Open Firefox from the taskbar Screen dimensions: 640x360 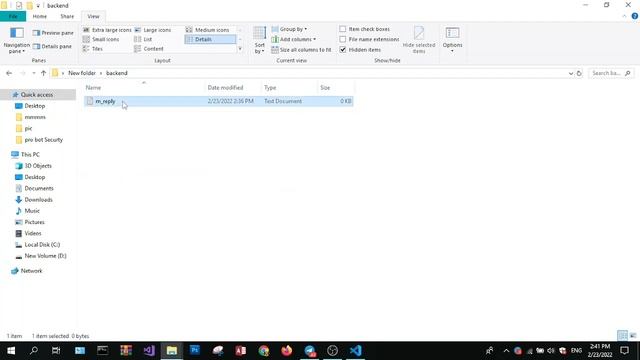(x=287, y=351)
